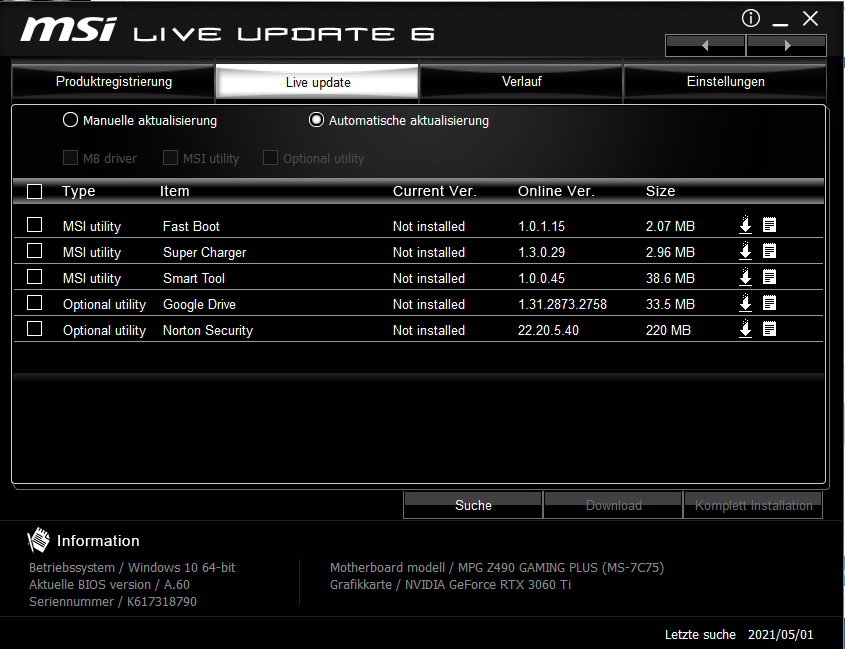Screen dimensions: 845x649
Task: Select Automatische aktualisierung radio button
Action: pos(316,120)
